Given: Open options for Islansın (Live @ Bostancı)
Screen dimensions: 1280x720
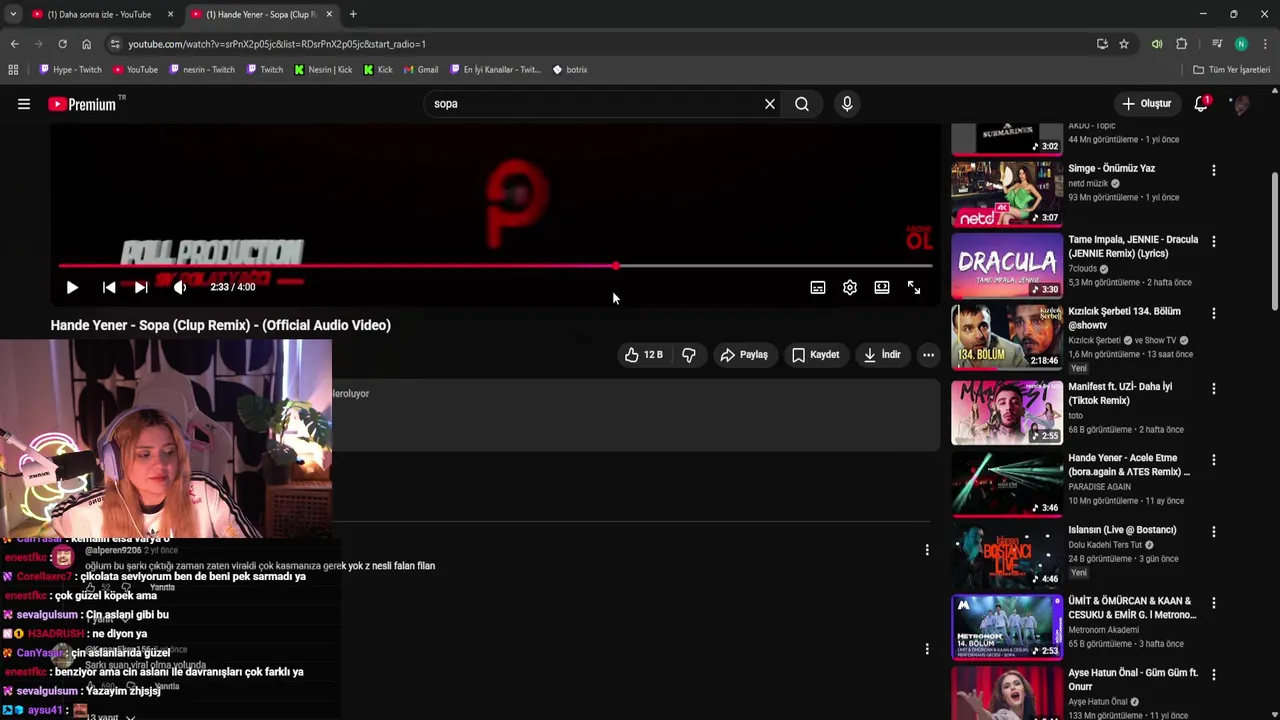Looking at the screenshot, I should [1214, 532].
